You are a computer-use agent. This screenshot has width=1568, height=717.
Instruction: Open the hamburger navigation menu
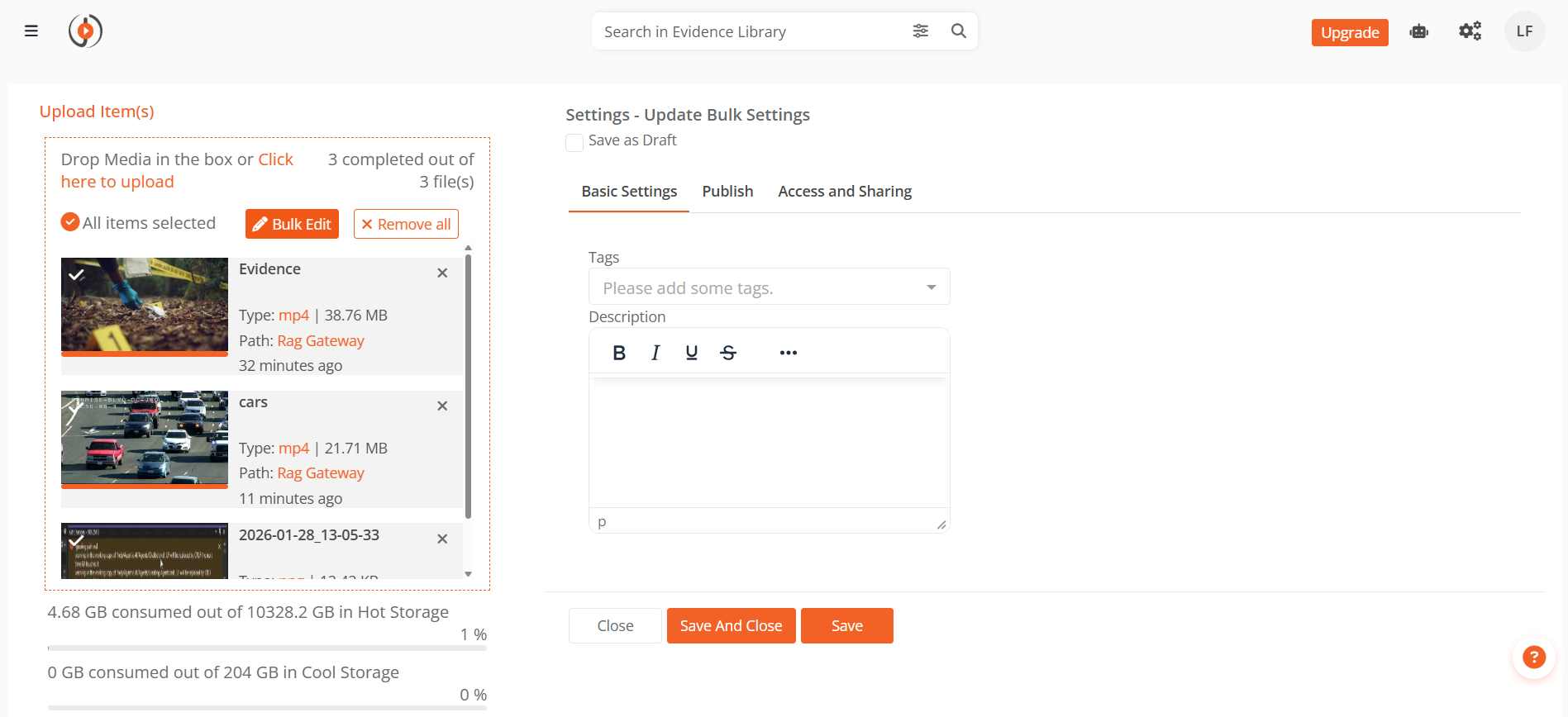(31, 31)
